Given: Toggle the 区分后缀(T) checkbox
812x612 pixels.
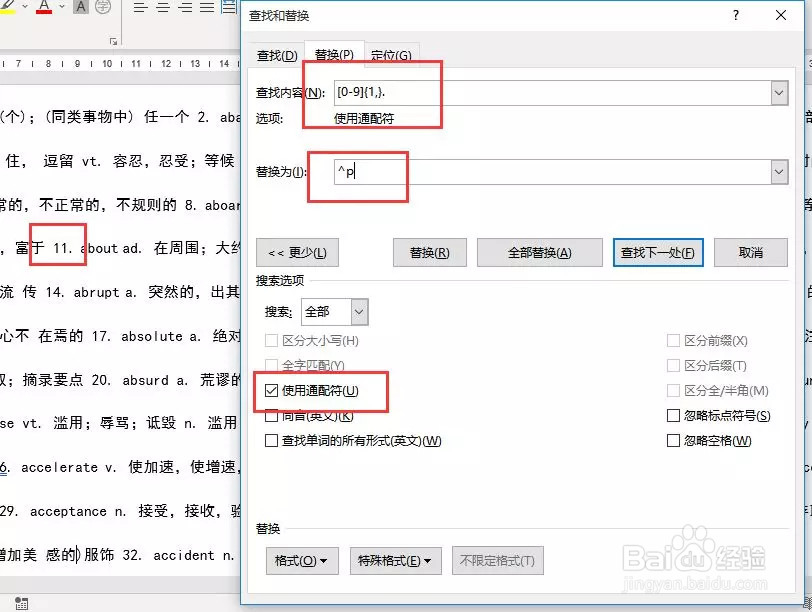Looking at the screenshot, I should point(673,366).
